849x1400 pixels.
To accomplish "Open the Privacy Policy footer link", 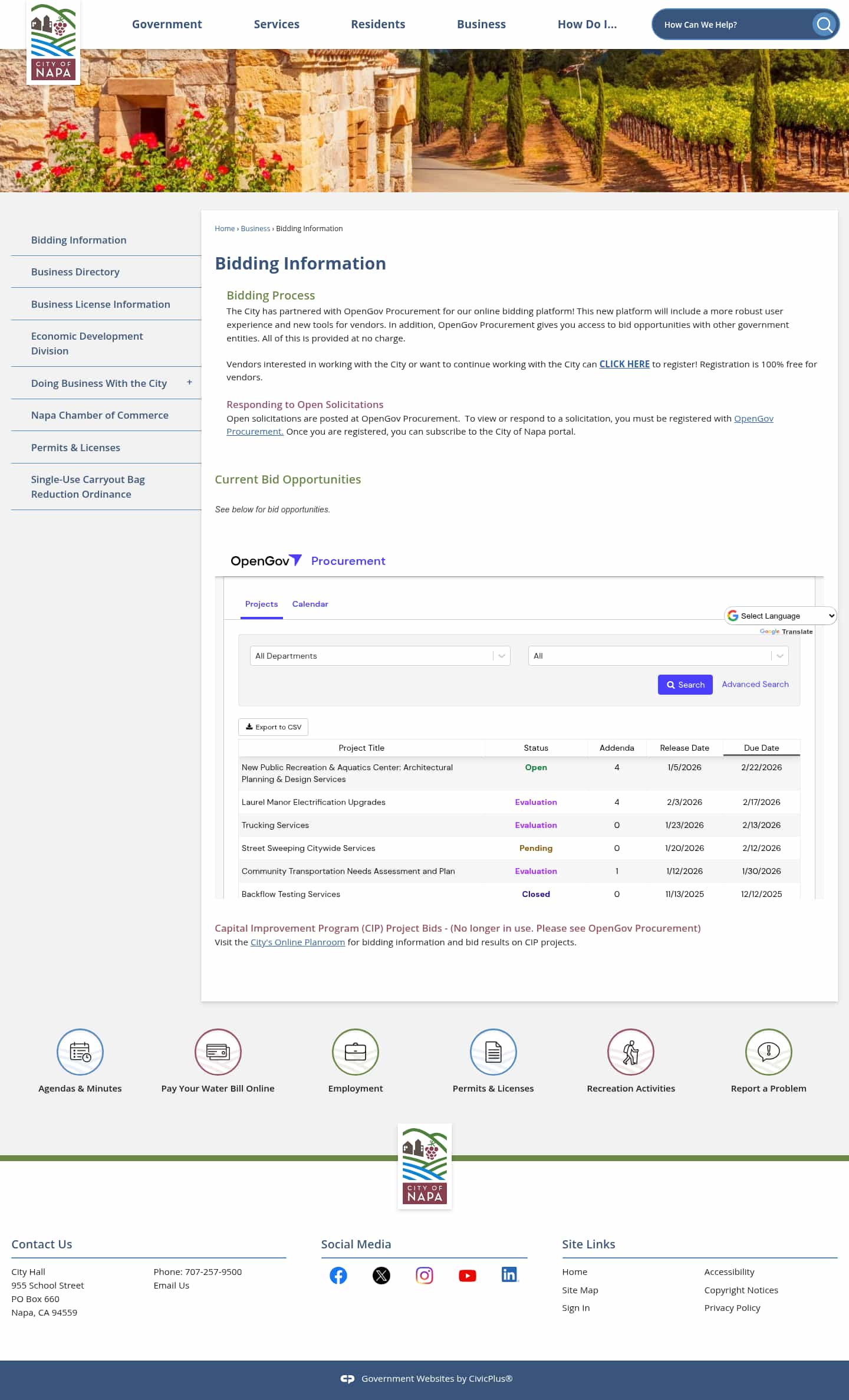I will pyautogui.click(x=732, y=1308).
